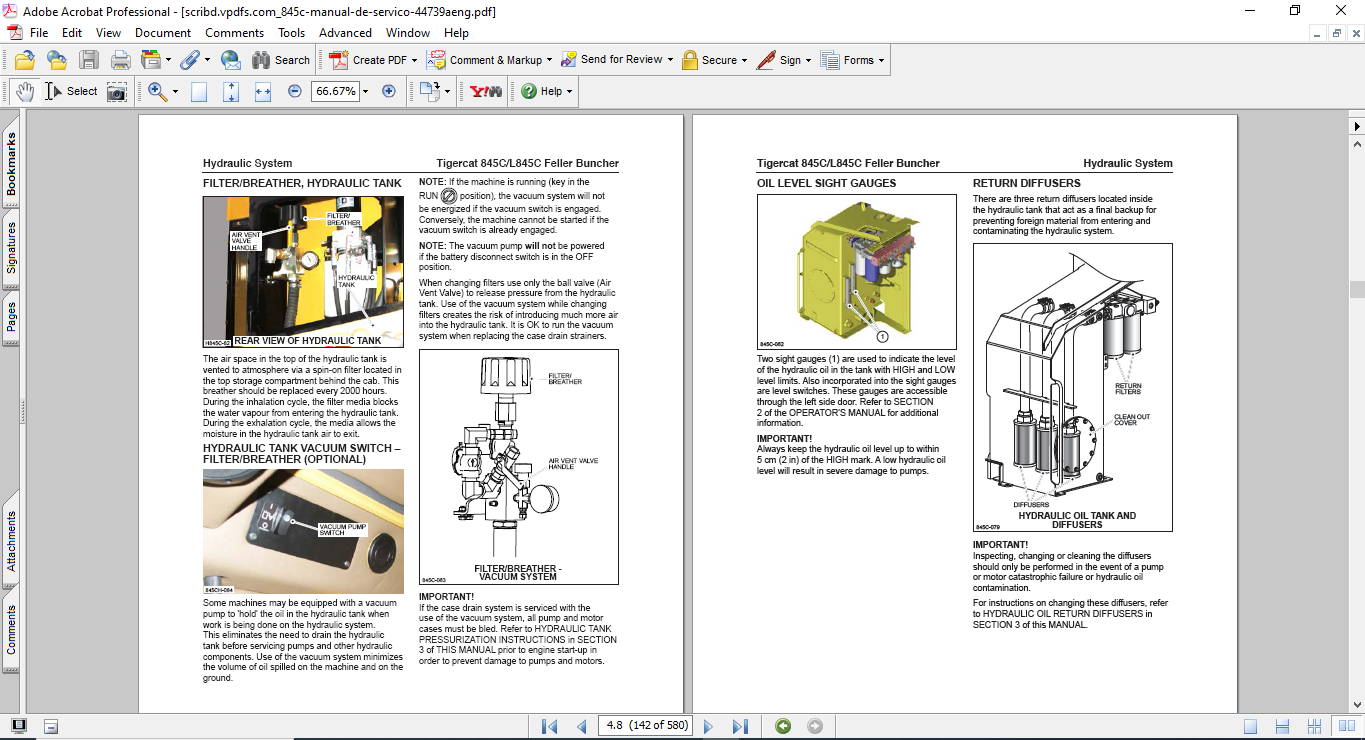1365x740 pixels.
Task: Toggle full screen view icon at bottom-left
Action: point(18,726)
